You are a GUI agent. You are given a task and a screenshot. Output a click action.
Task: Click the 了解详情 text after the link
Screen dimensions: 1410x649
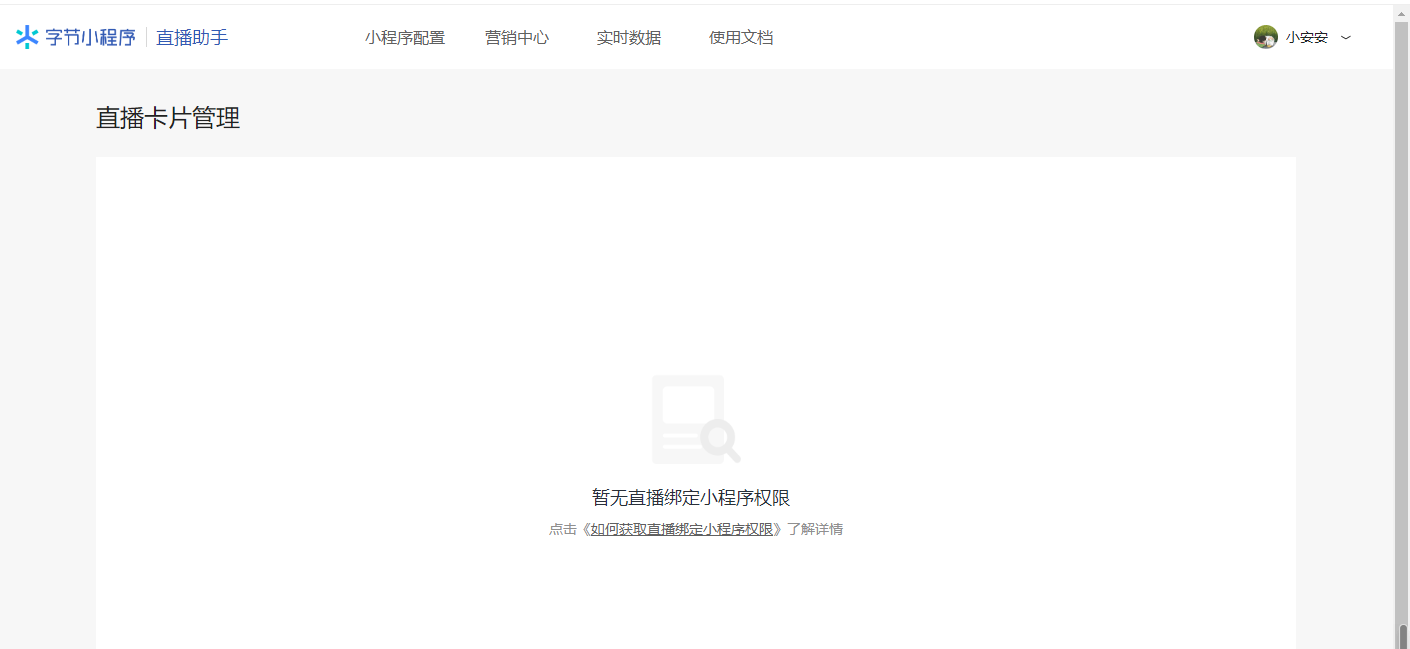pyautogui.click(x=815, y=530)
